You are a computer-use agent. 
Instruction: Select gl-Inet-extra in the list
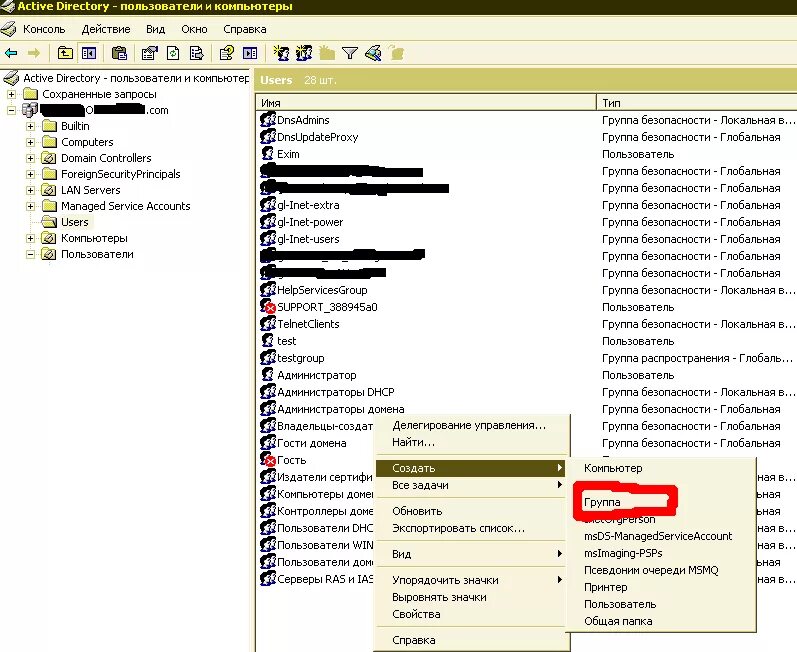(x=308, y=205)
